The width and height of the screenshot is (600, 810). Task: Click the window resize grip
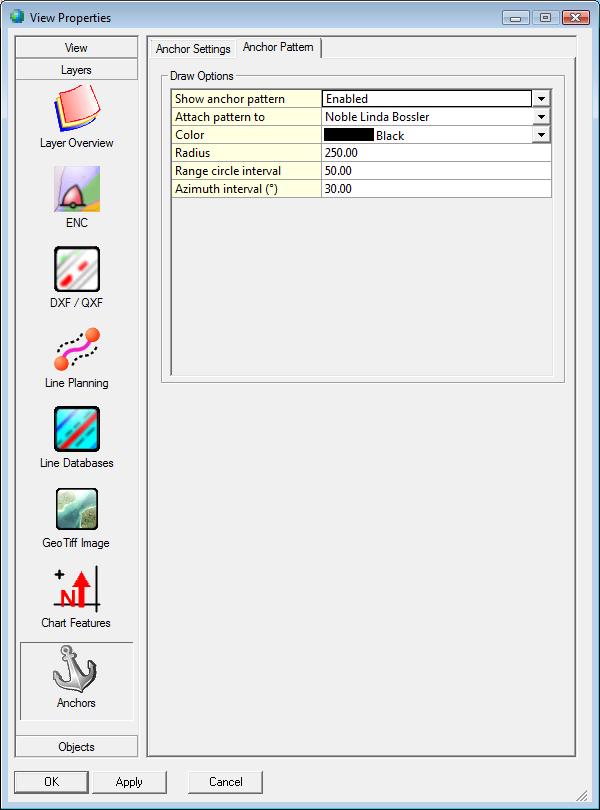click(x=582, y=796)
